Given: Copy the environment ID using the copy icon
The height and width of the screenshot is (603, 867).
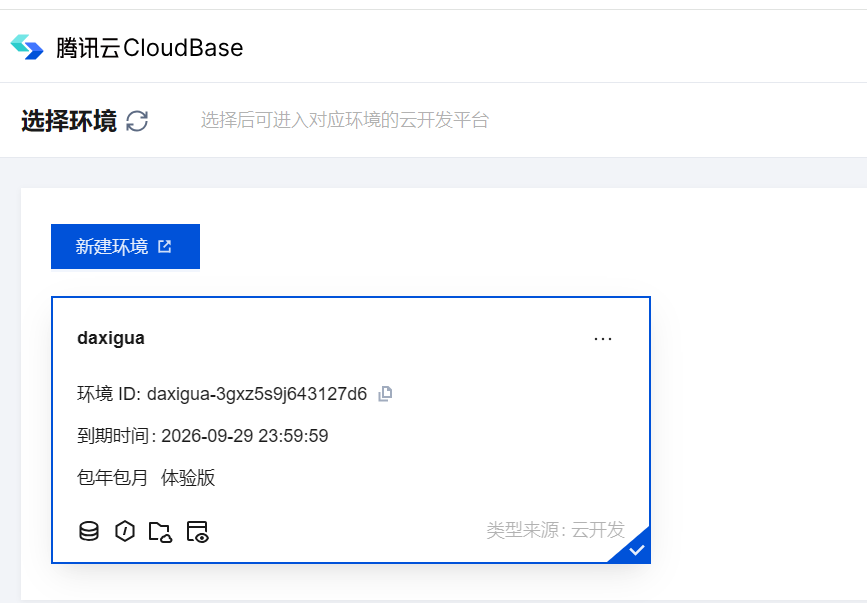Looking at the screenshot, I should coord(385,393).
